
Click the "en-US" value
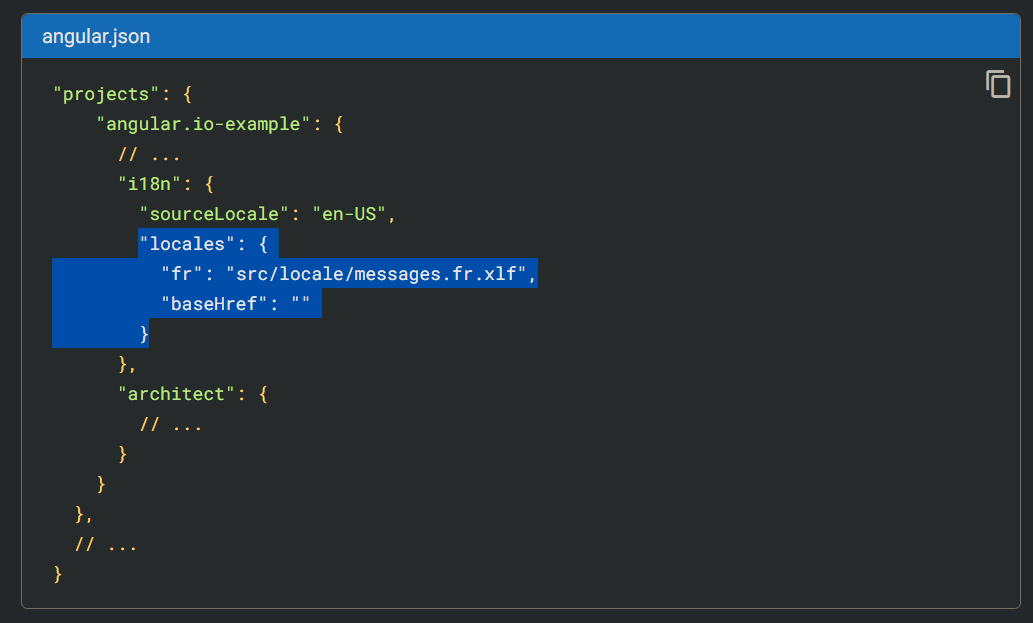(x=349, y=214)
